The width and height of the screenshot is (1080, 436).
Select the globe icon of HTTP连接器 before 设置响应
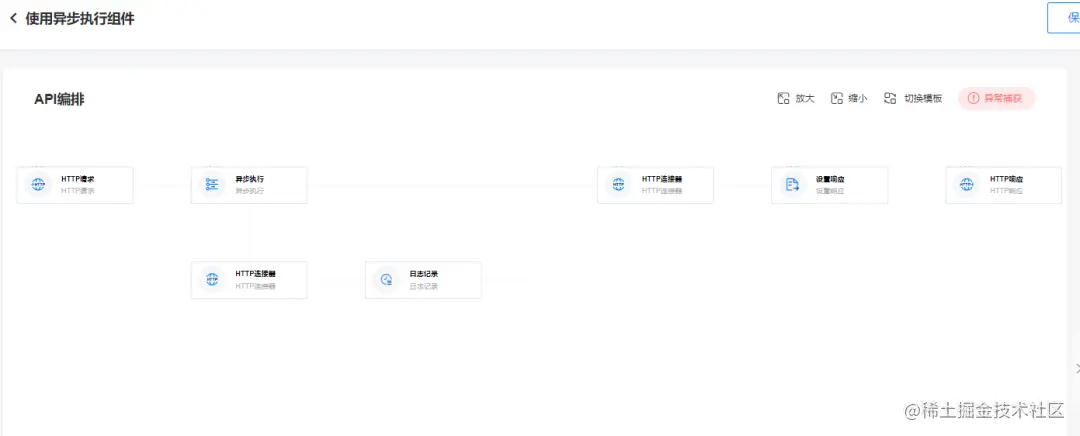tap(619, 185)
